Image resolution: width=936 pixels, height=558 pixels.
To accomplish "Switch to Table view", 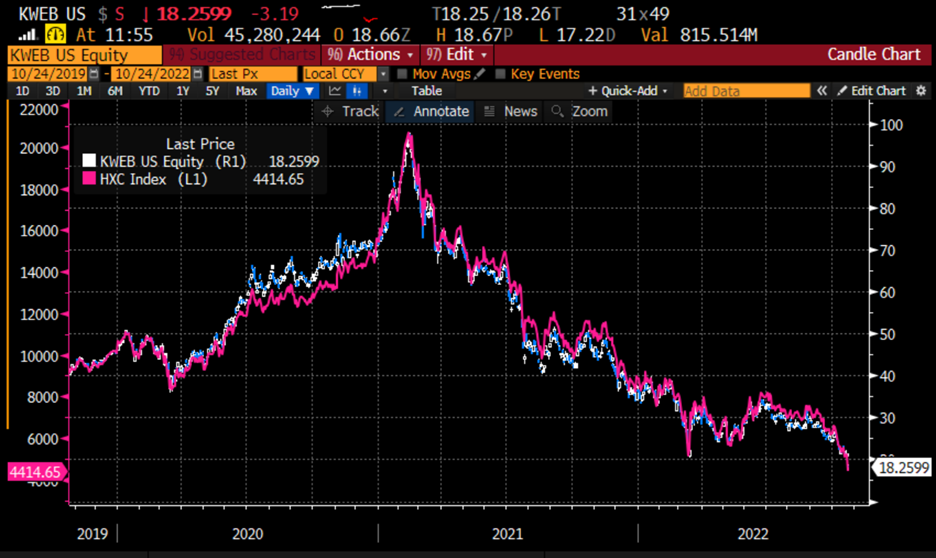I will click(427, 91).
